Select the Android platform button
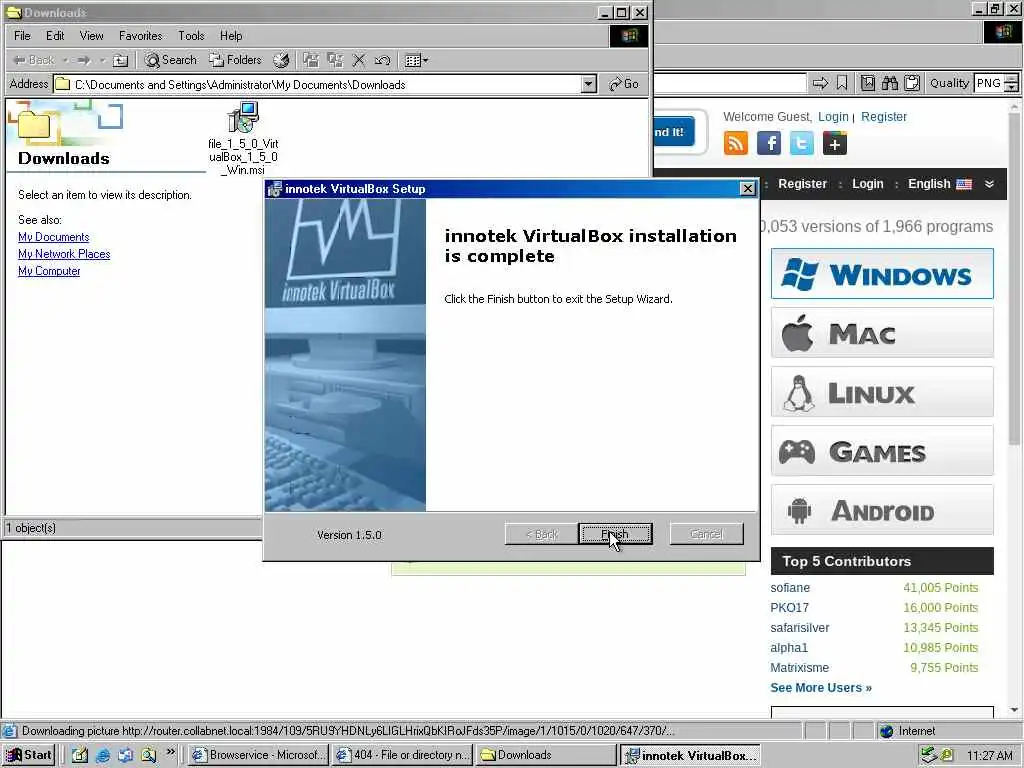 pos(882,510)
